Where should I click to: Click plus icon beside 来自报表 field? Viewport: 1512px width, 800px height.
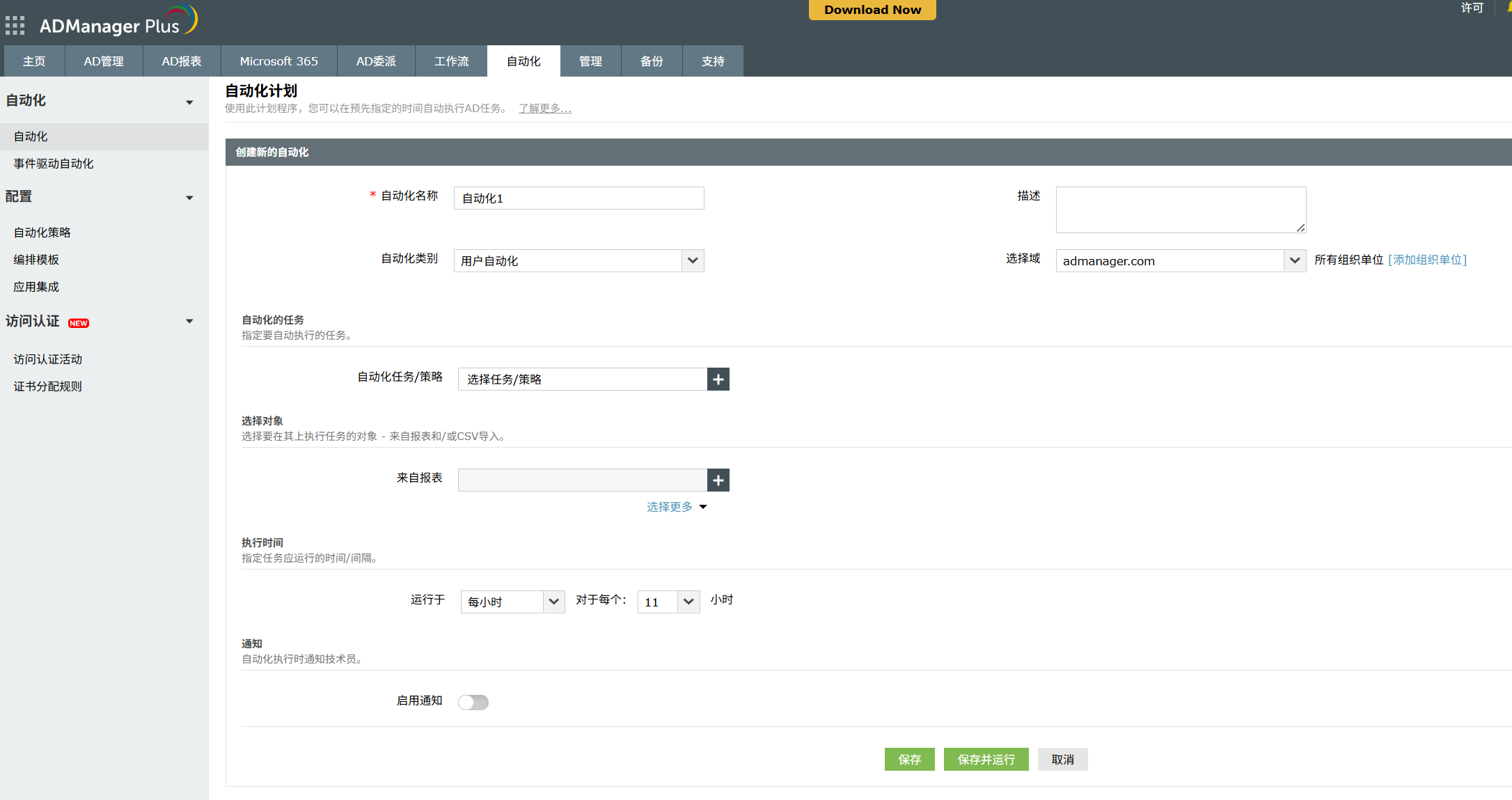718,480
